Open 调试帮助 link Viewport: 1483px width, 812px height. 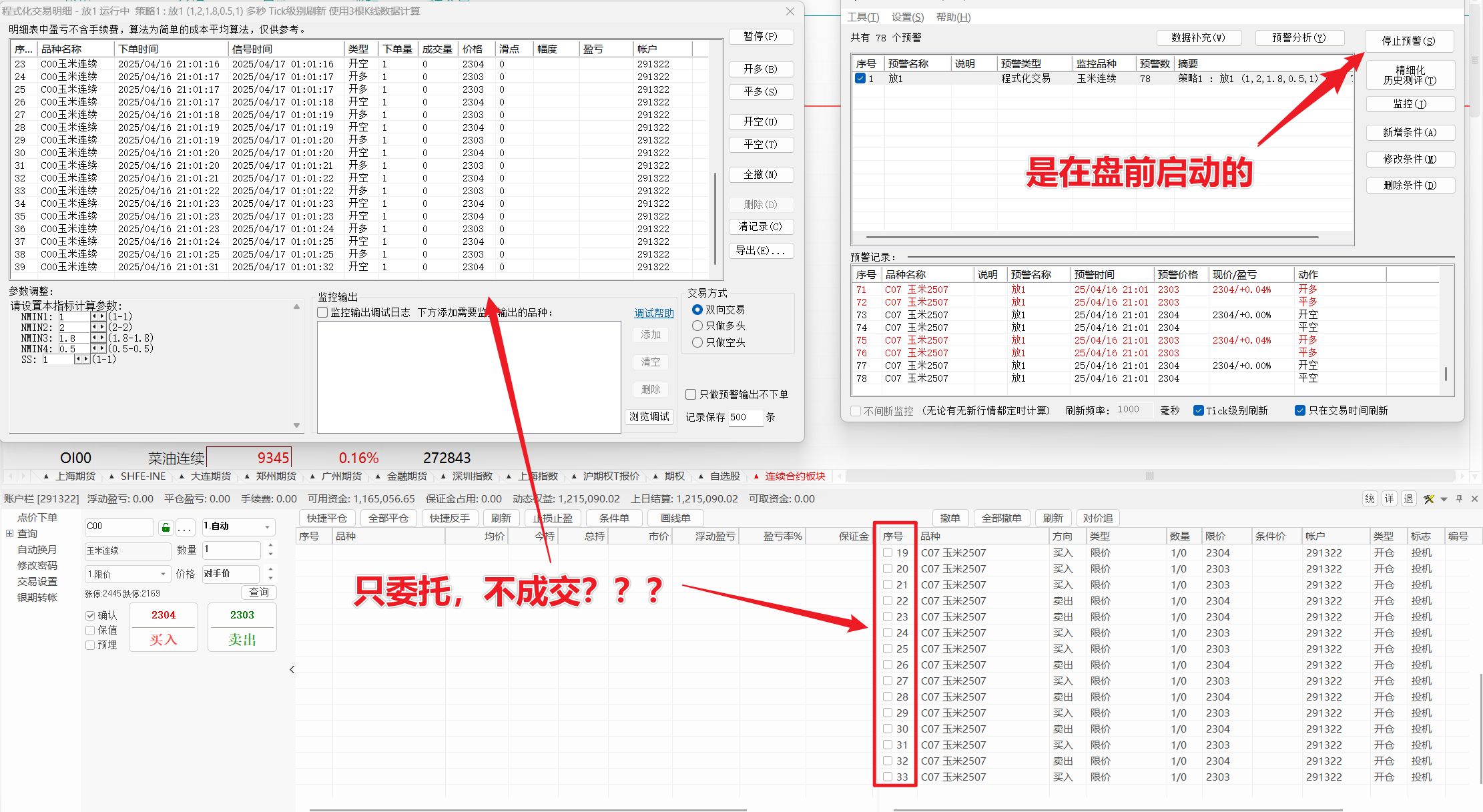[654, 313]
